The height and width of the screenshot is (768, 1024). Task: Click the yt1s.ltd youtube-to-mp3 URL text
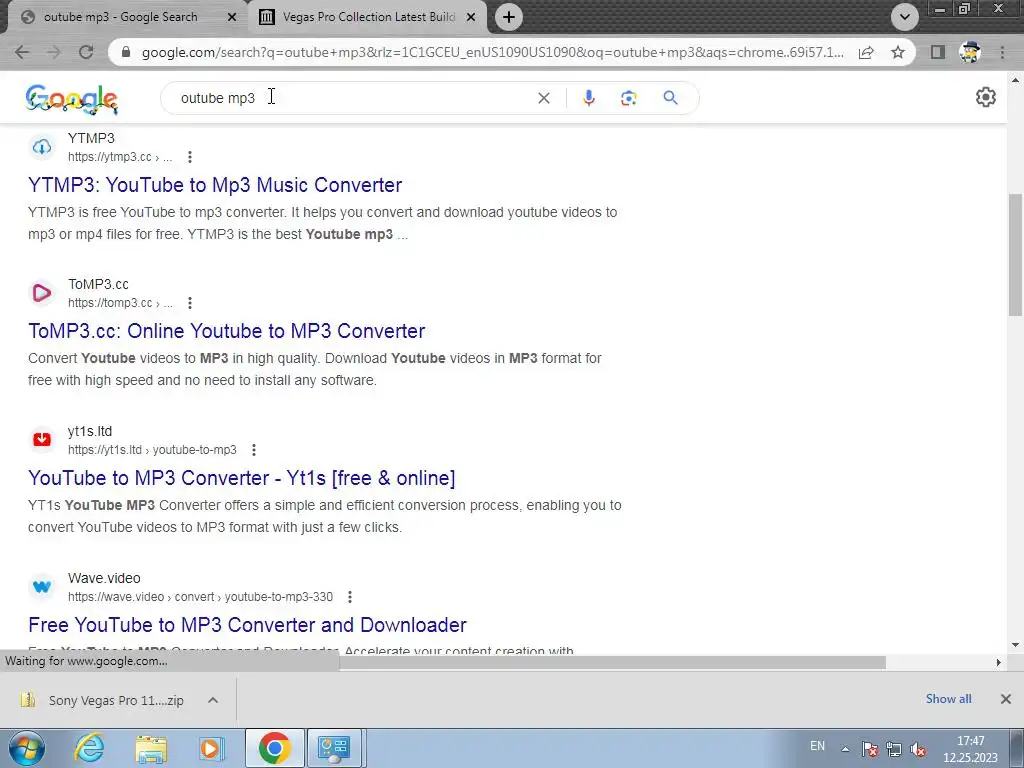[x=152, y=450]
